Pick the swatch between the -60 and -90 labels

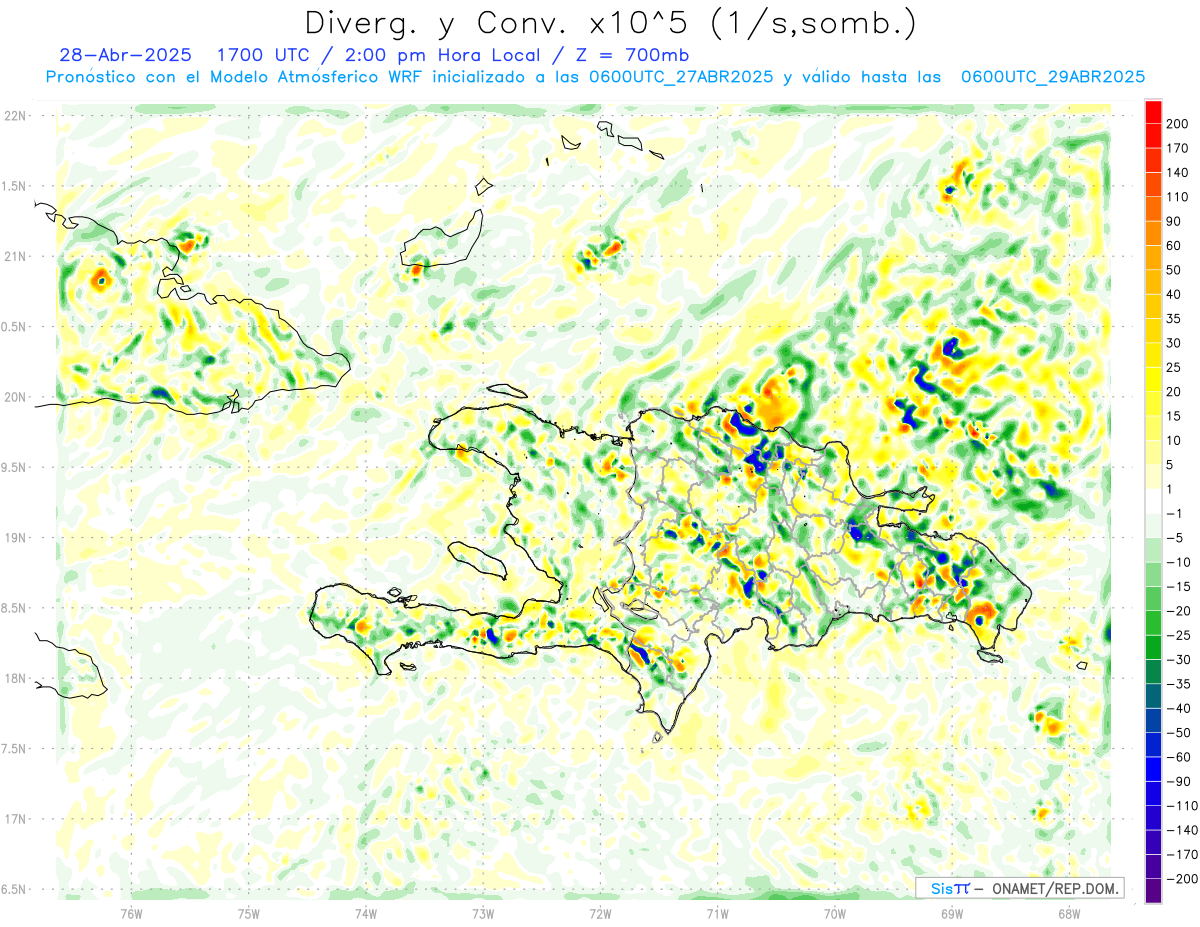[x=1153, y=769]
